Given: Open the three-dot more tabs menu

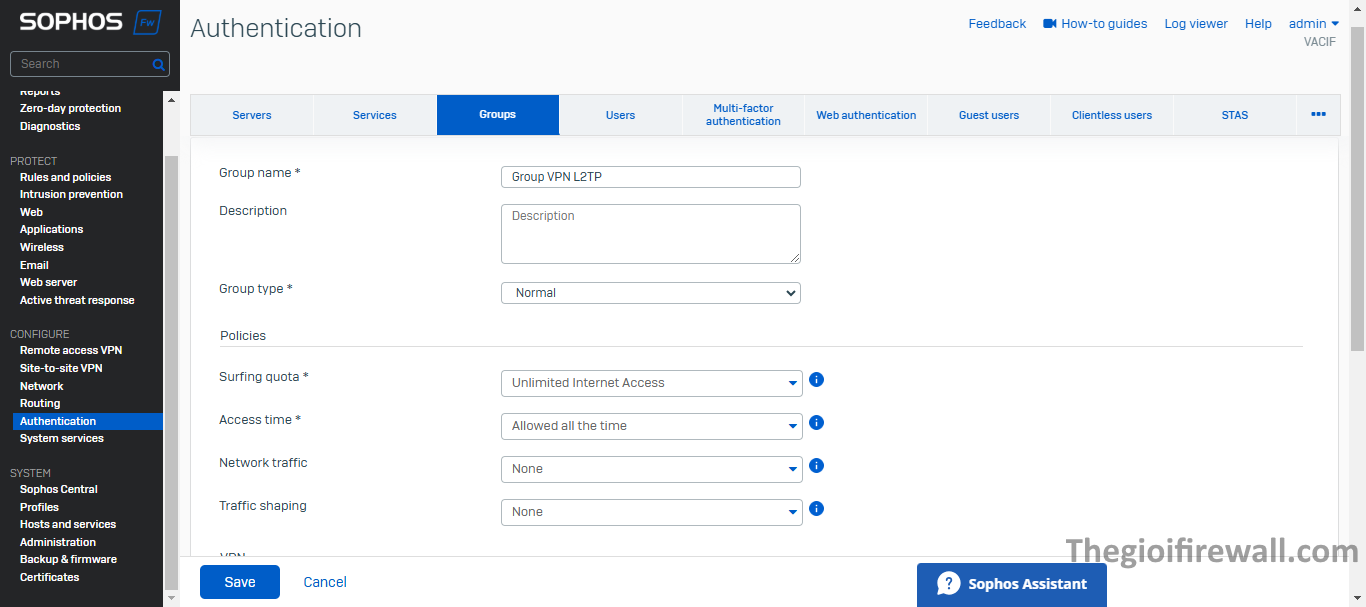Looking at the screenshot, I should (x=1318, y=115).
